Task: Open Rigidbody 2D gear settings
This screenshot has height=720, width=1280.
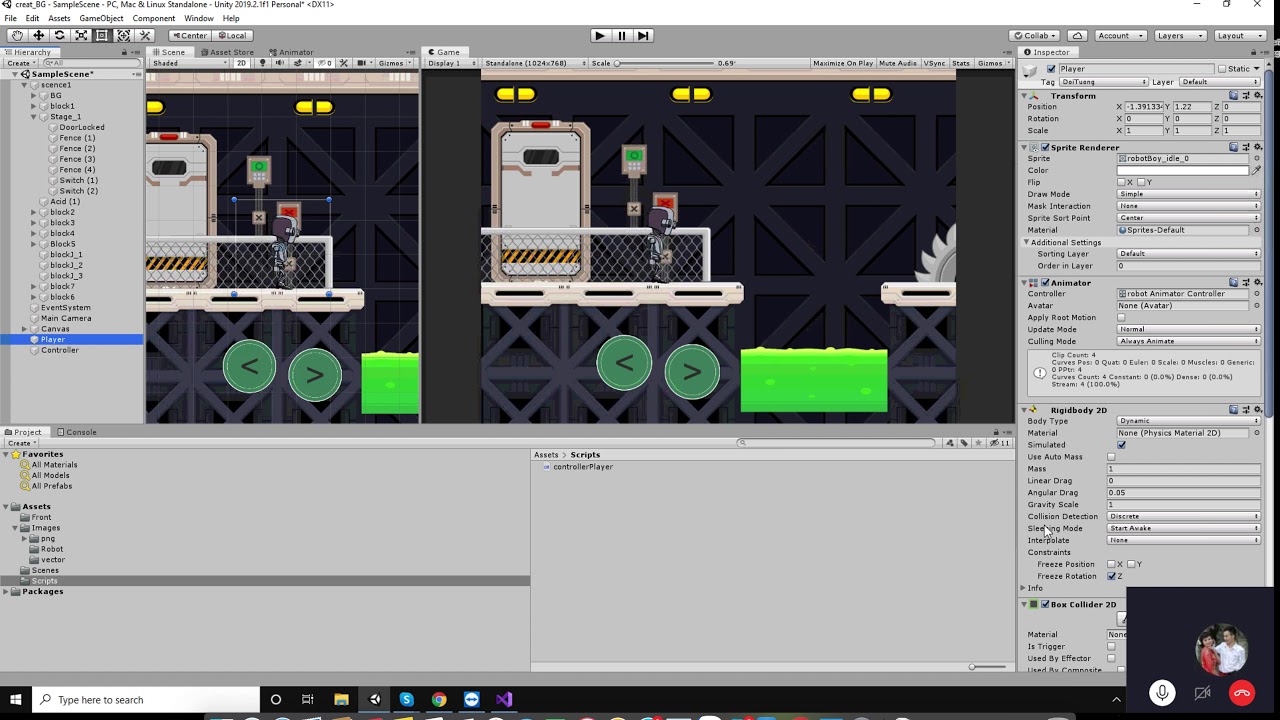Action: pos(1258,410)
